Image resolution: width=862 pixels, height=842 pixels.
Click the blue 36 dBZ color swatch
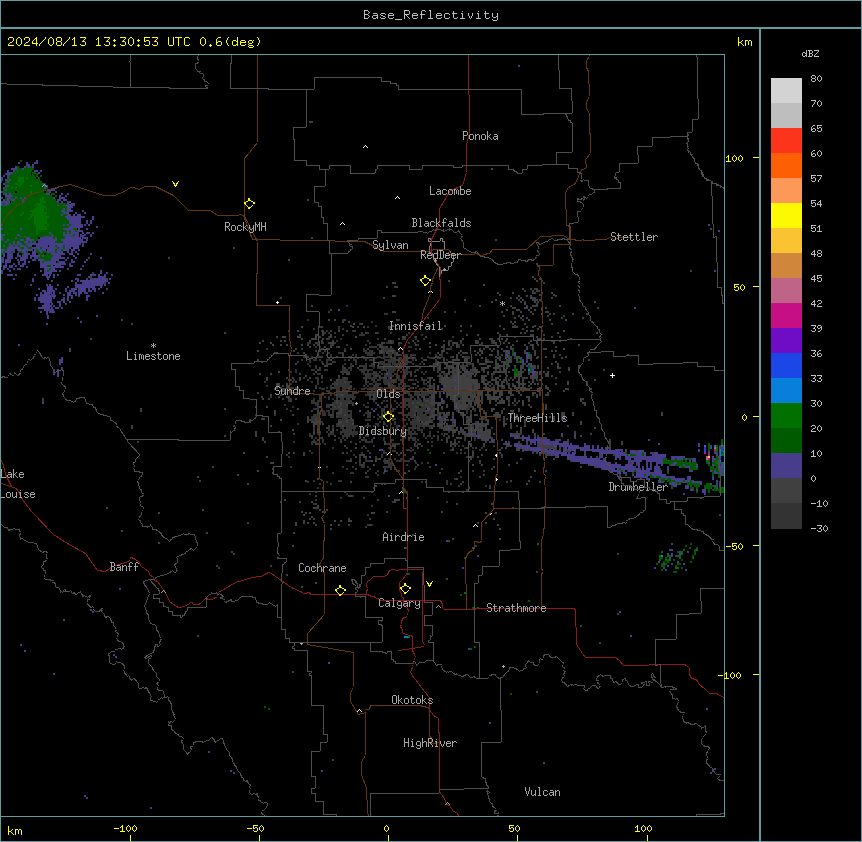(x=786, y=365)
